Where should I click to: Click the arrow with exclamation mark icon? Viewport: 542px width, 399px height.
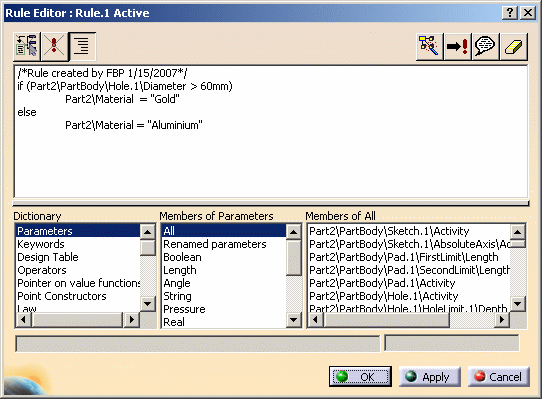click(457, 46)
